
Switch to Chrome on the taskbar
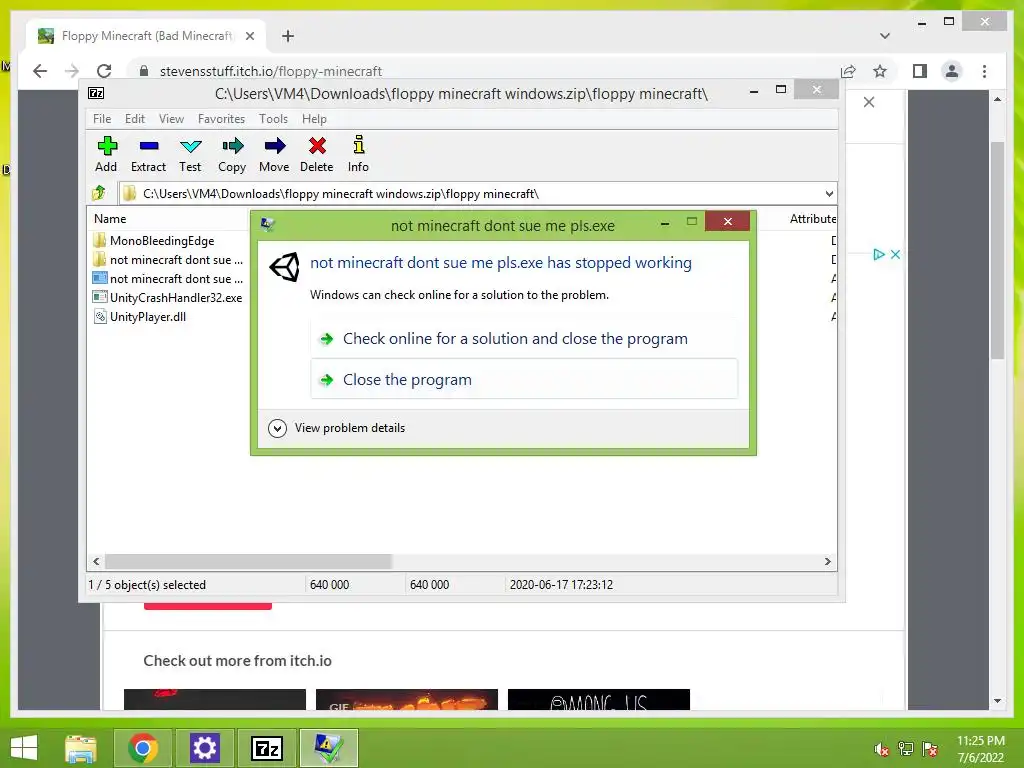(x=143, y=748)
